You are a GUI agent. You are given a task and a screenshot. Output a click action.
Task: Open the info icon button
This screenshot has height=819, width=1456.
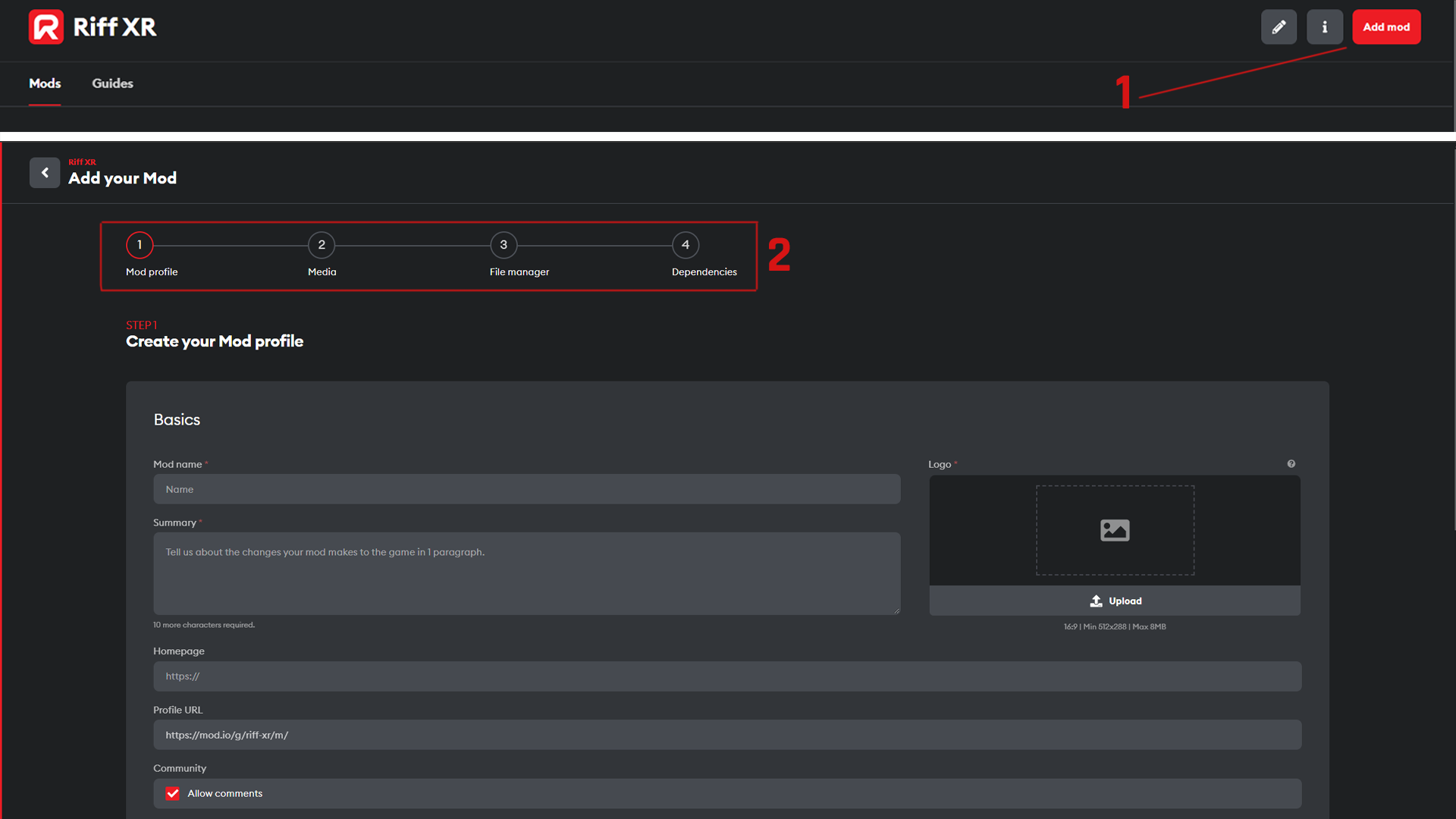[x=1325, y=27]
